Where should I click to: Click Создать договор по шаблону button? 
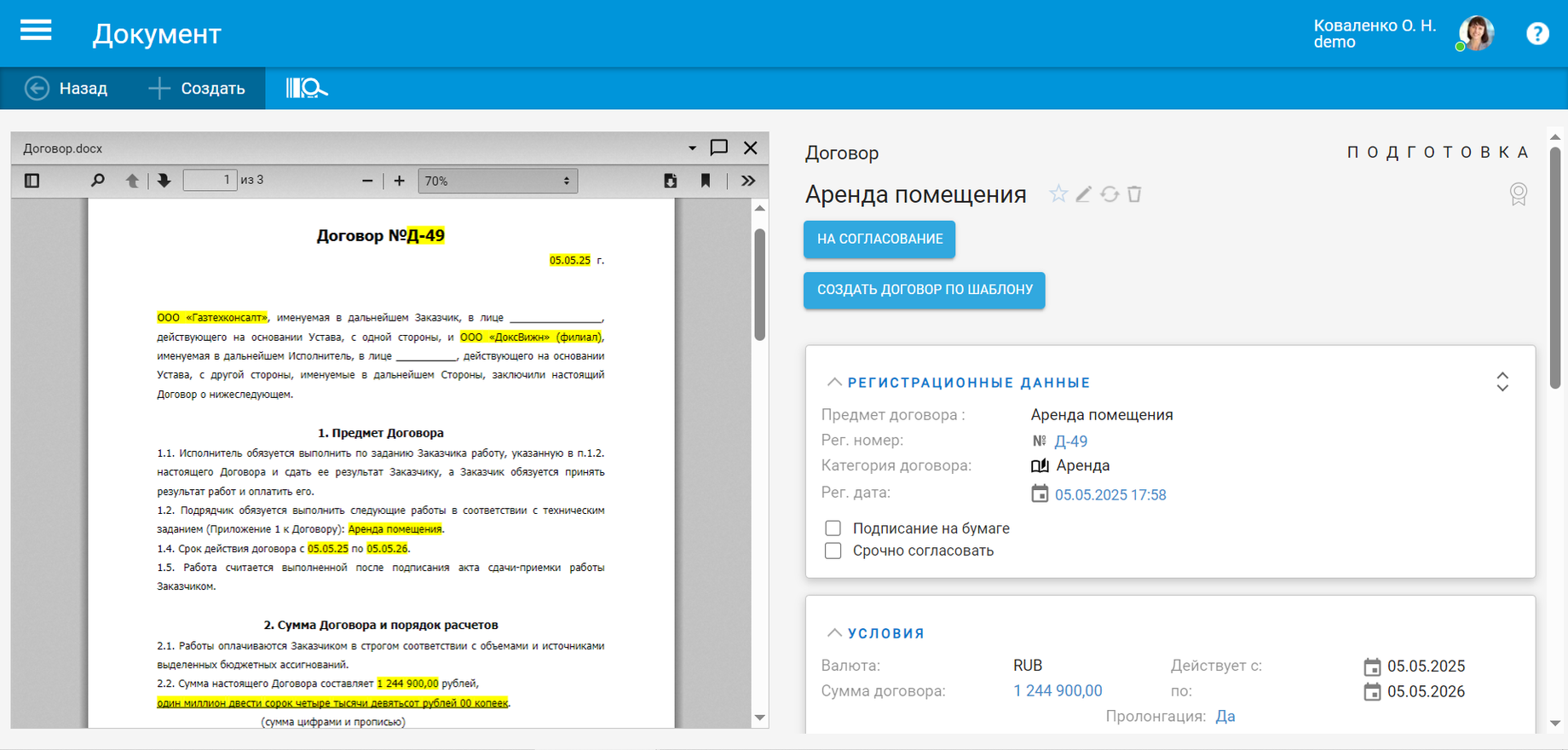tap(924, 290)
